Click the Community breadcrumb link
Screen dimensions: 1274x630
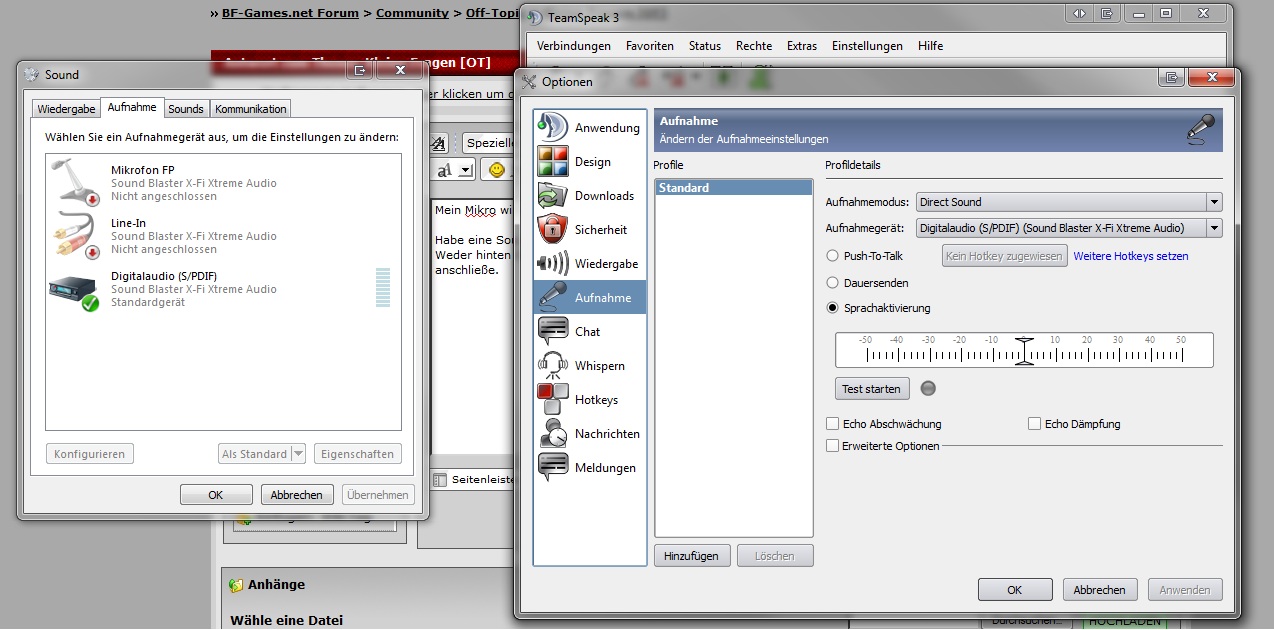click(x=412, y=13)
